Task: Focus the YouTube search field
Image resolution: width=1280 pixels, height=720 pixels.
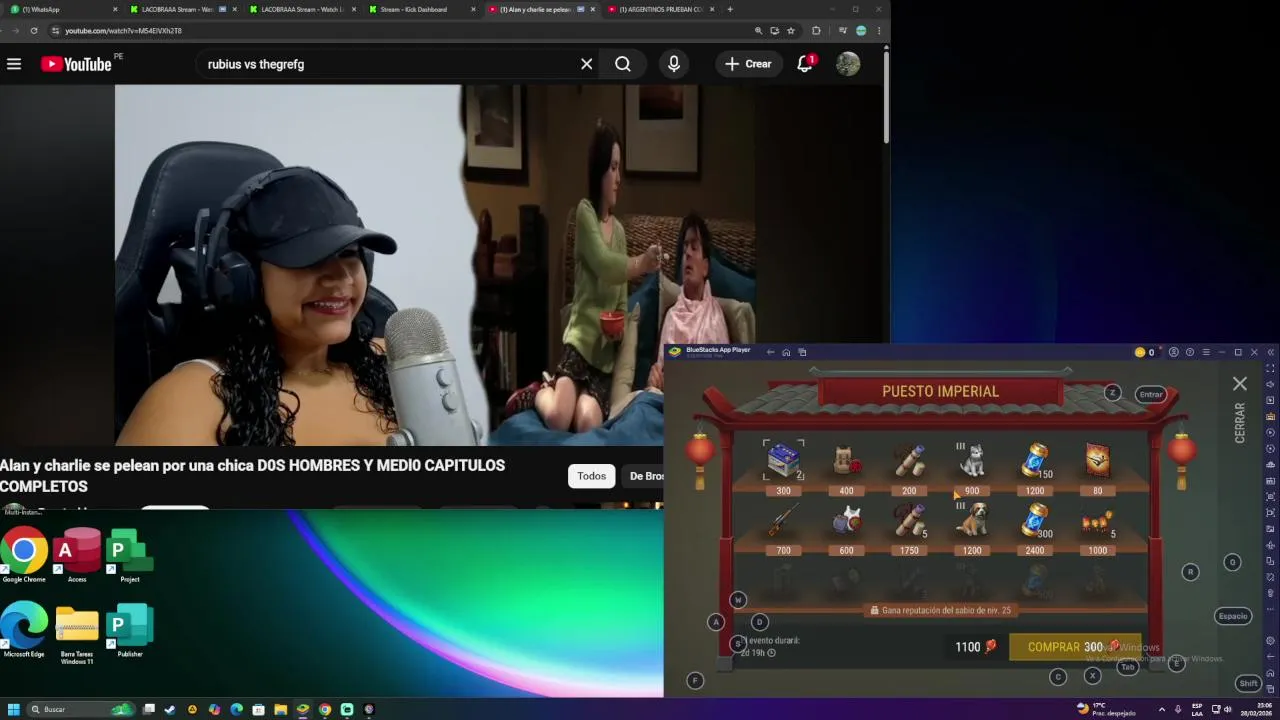Action: [390, 64]
